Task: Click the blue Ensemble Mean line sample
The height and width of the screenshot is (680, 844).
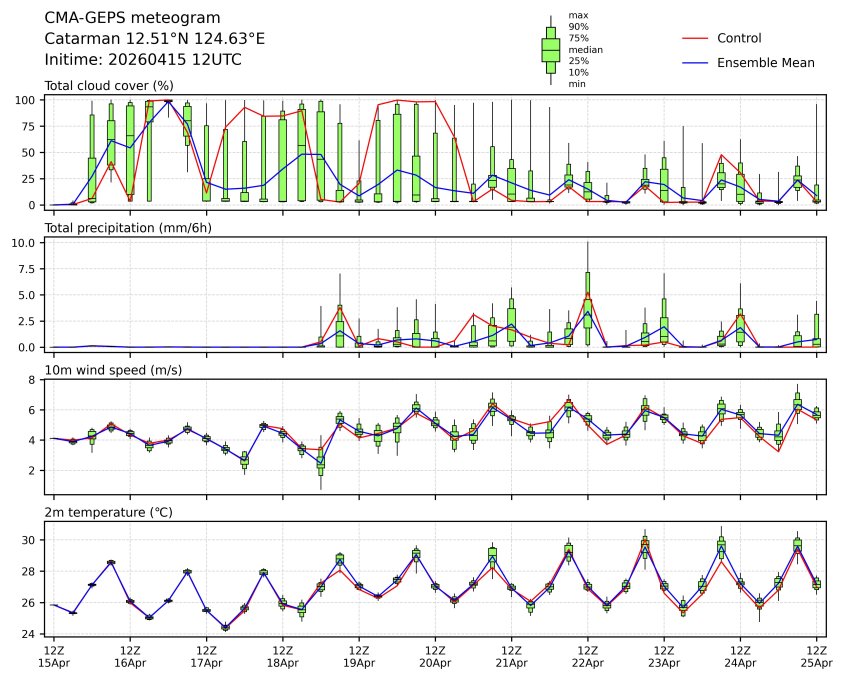Action: tap(695, 63)
